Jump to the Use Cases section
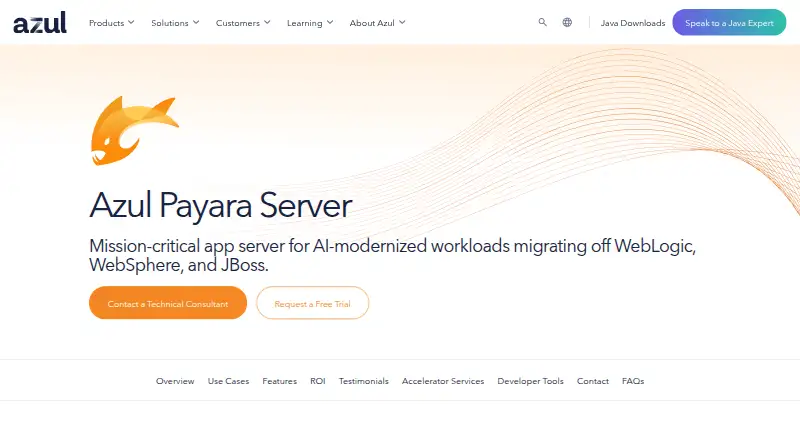Image resolution: width=800 pixels, height=440 pixels. coord(228,381)
